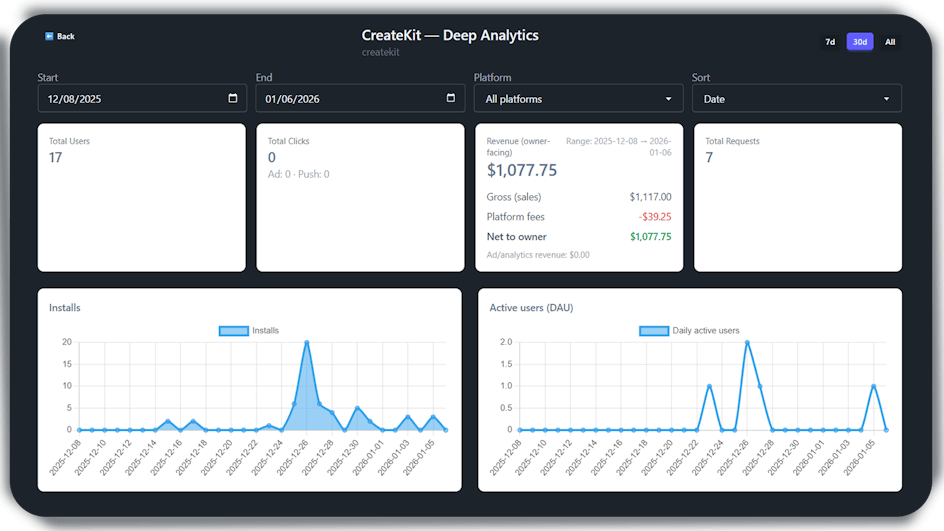Open the End date calendar picker icon
Image resolution: width=944 pixels, height=531 pixels.
click(x=451, y=98)
